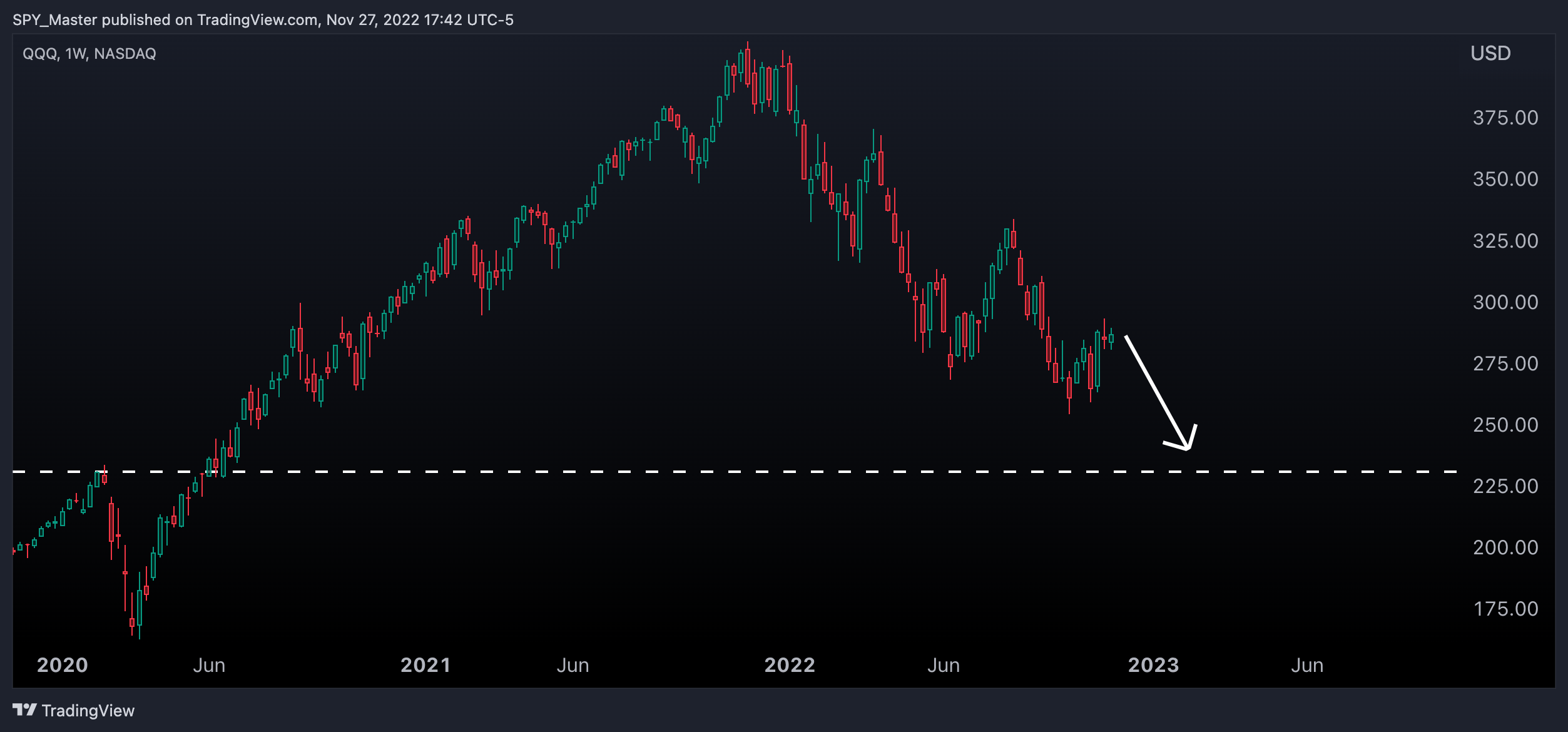This screenshot has width=1568, height=732.
Task: Click the Jun label between 2021 and 2022
Action: point(573,665)
